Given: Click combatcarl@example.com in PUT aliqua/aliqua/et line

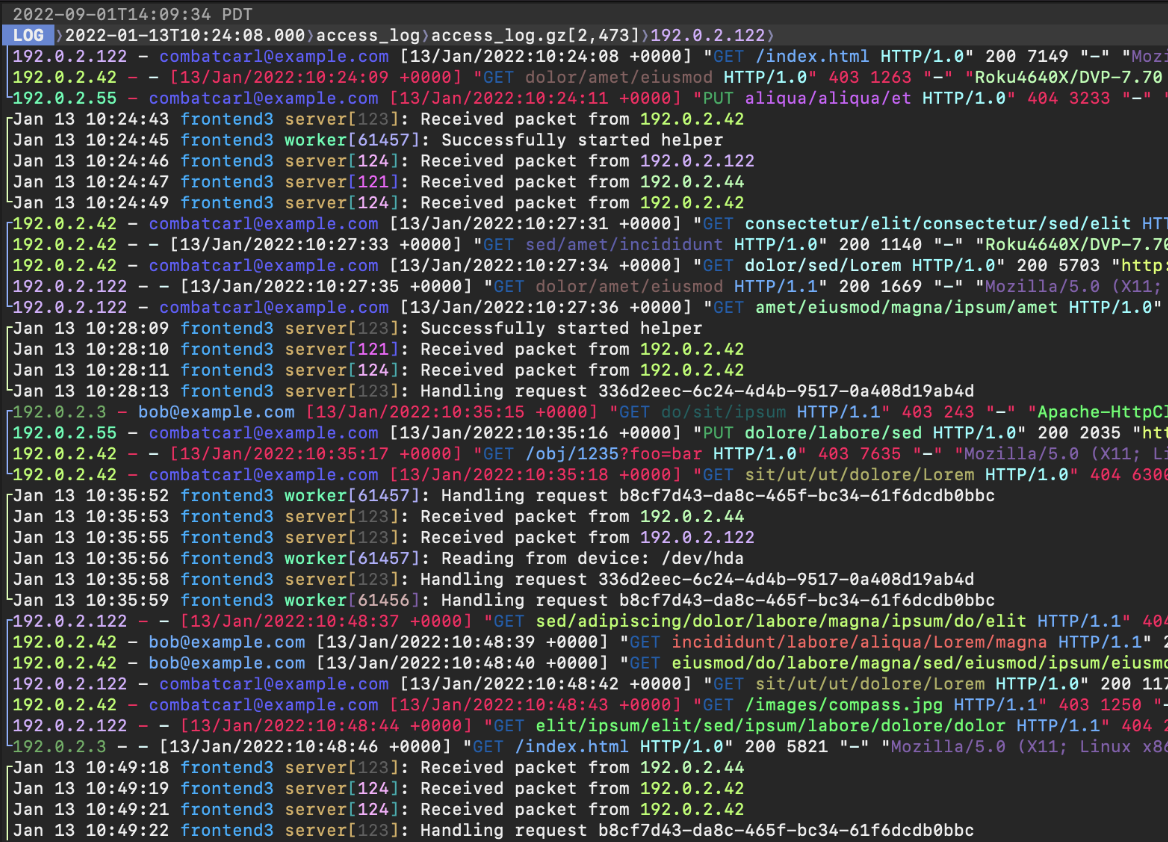Looking at the screenshot, I should tap(264, 98).
